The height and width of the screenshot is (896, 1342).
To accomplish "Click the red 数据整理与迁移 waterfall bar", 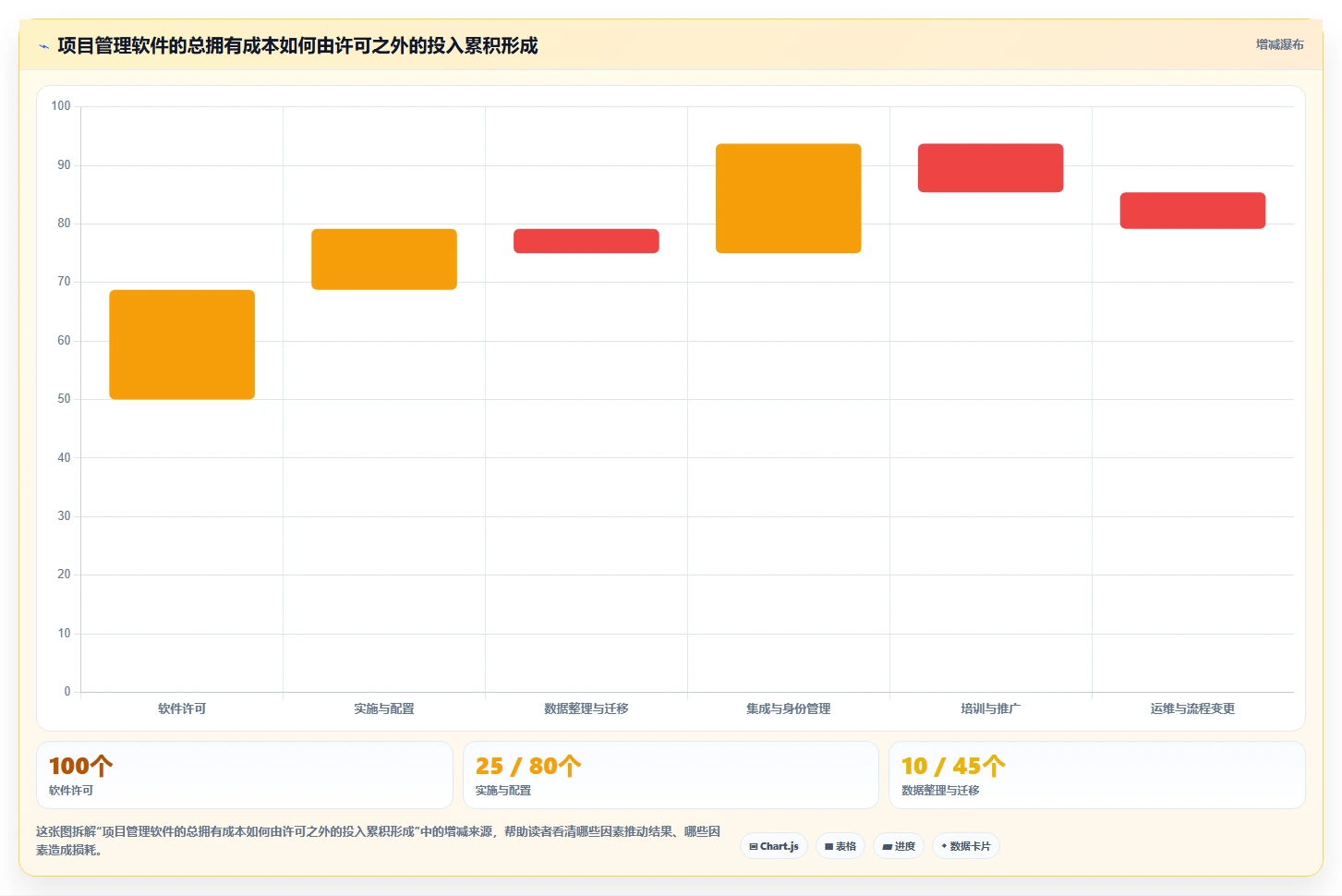I will point(586,241).
